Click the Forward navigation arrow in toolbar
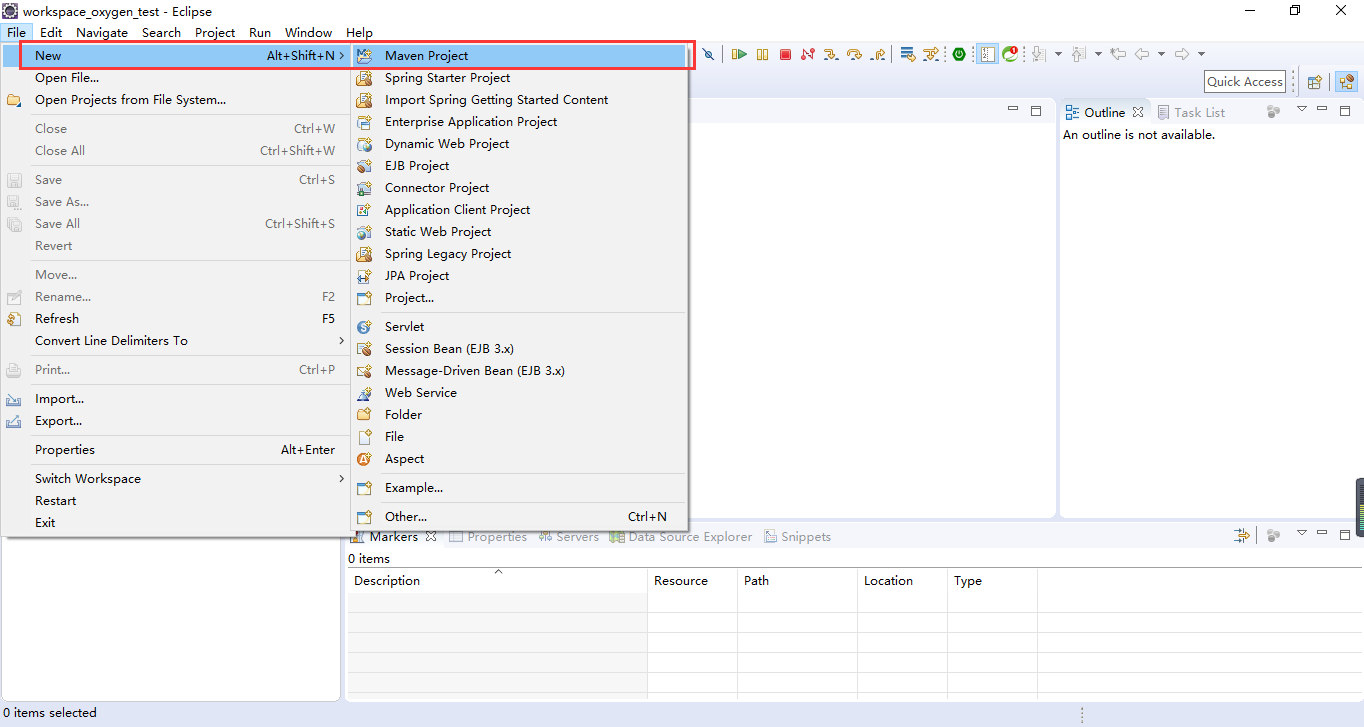 pyautogui.click(x=1182, y=54)
